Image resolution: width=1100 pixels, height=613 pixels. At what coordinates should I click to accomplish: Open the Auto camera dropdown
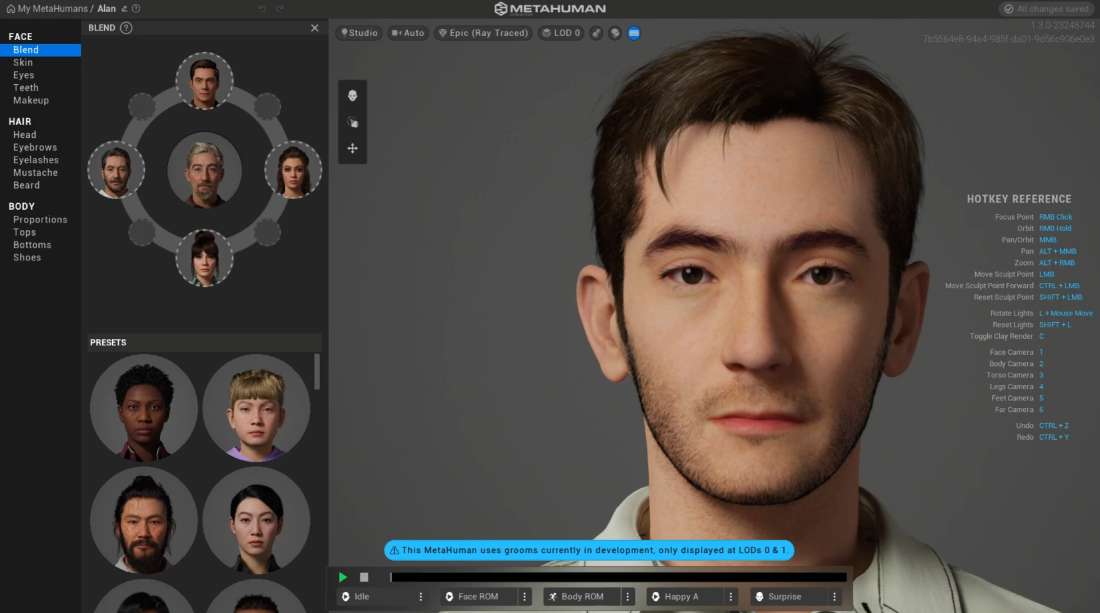point(408,33)
